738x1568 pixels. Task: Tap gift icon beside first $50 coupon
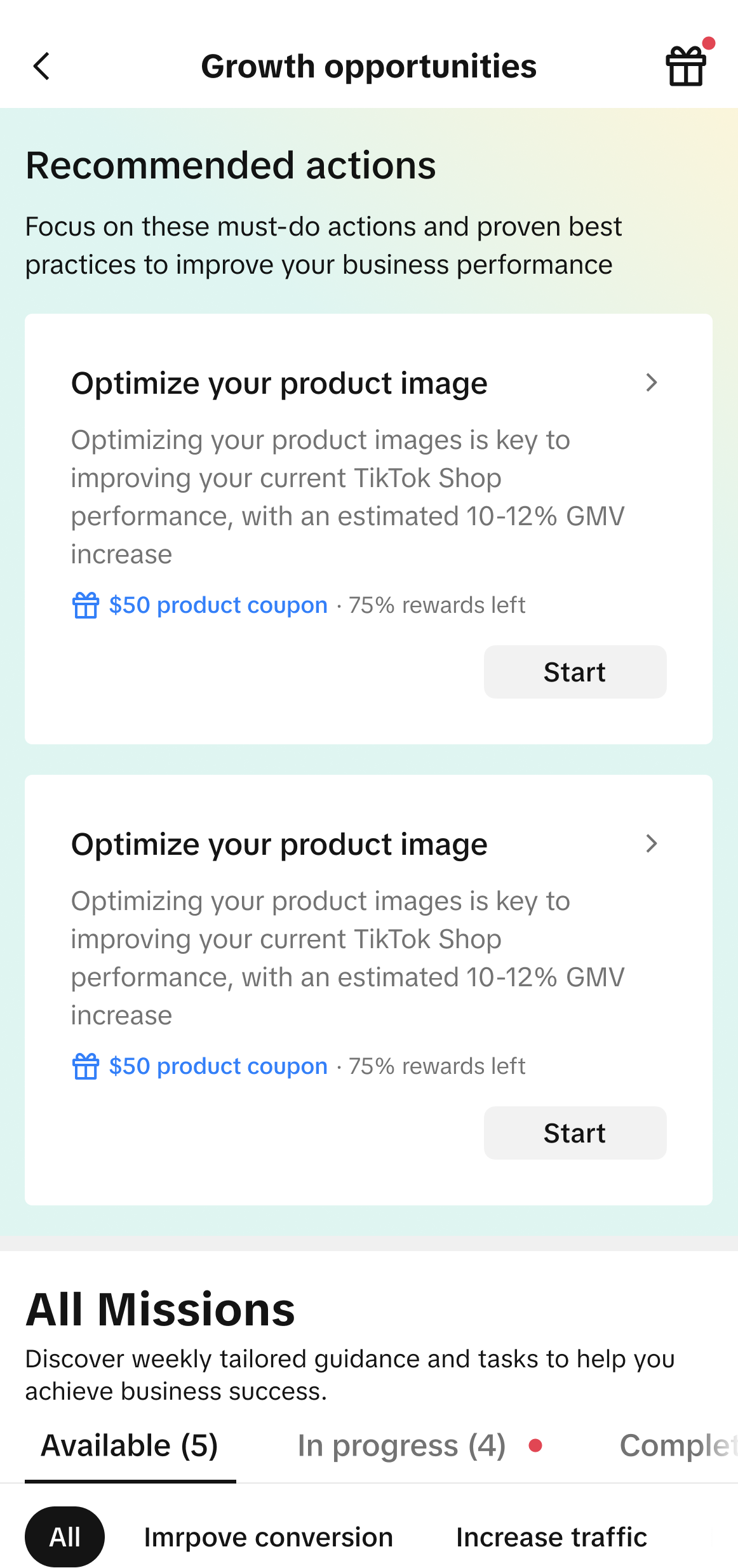(x=85, y=605)
